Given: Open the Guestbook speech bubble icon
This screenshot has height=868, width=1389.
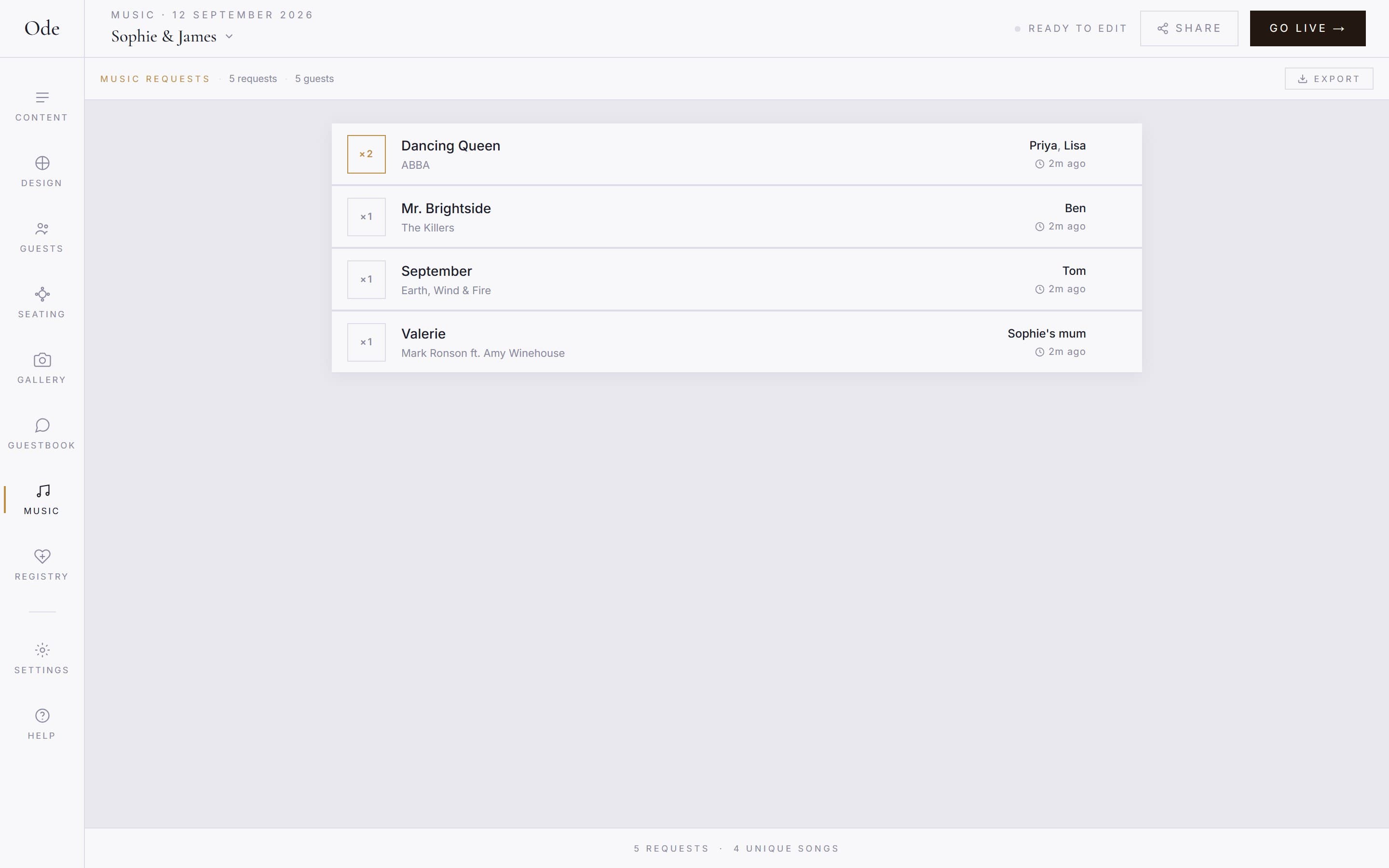Looking at the screenshot, I should [x=42, y=425].
